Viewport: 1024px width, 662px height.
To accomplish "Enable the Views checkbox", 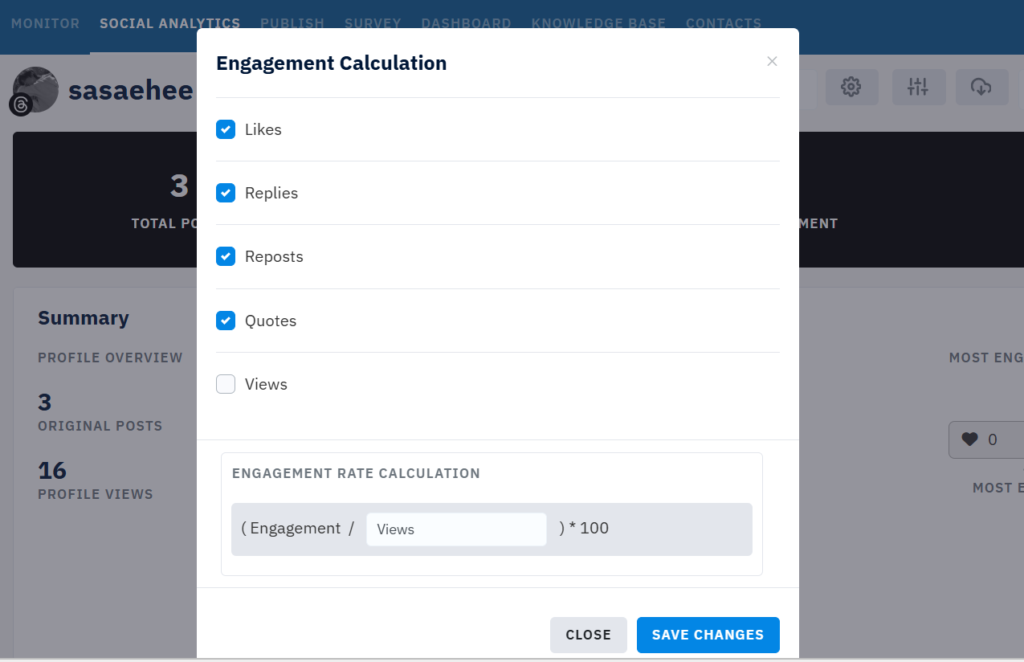I will click(x=226, y=384).
